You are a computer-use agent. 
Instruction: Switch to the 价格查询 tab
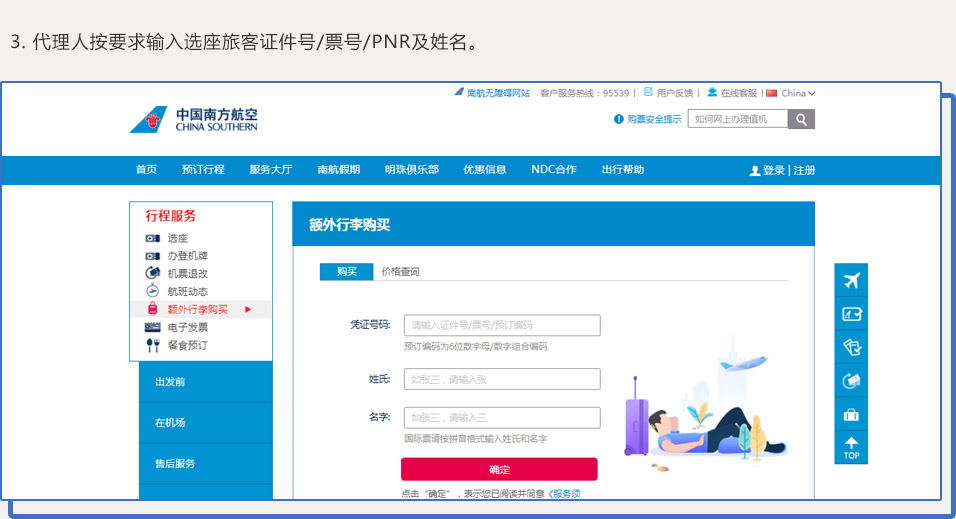point(400,272)
